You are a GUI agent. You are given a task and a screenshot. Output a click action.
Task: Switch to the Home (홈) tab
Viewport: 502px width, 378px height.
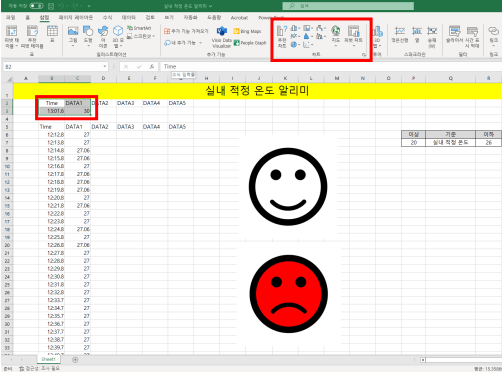pos(28,17)
